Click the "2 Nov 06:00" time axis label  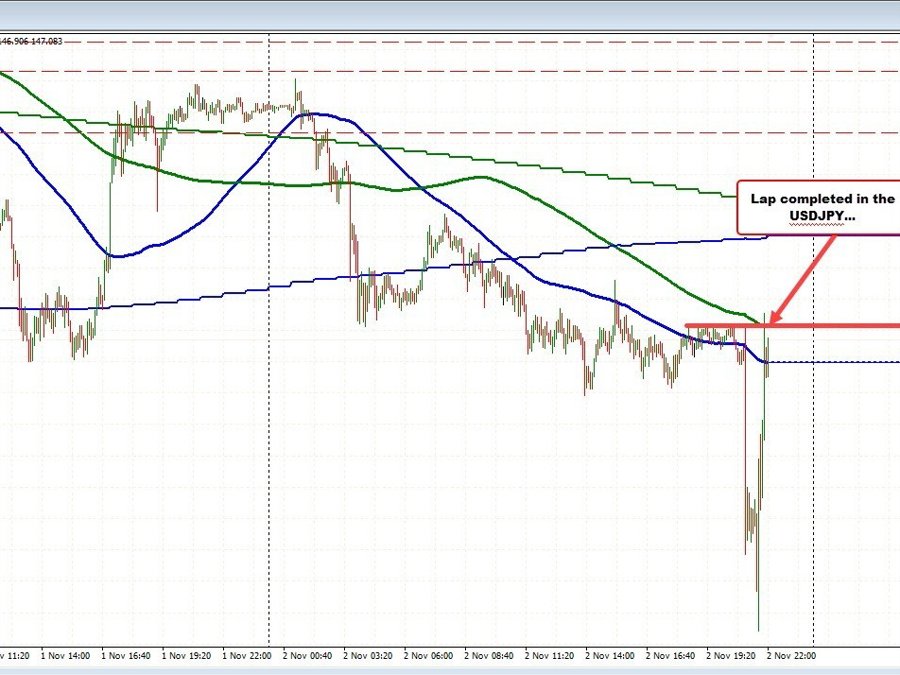click(x=429, y=656)
